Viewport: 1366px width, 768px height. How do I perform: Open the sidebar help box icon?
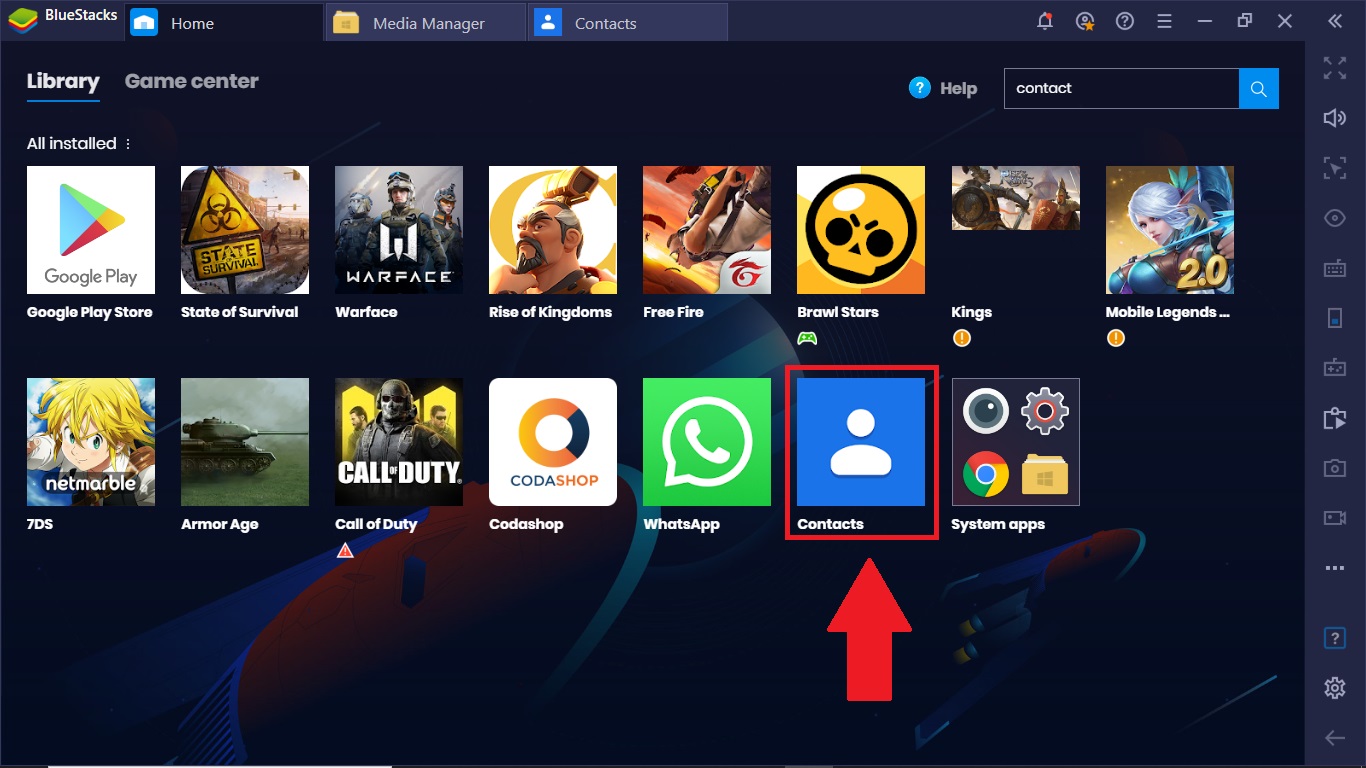pos(1335,638)
